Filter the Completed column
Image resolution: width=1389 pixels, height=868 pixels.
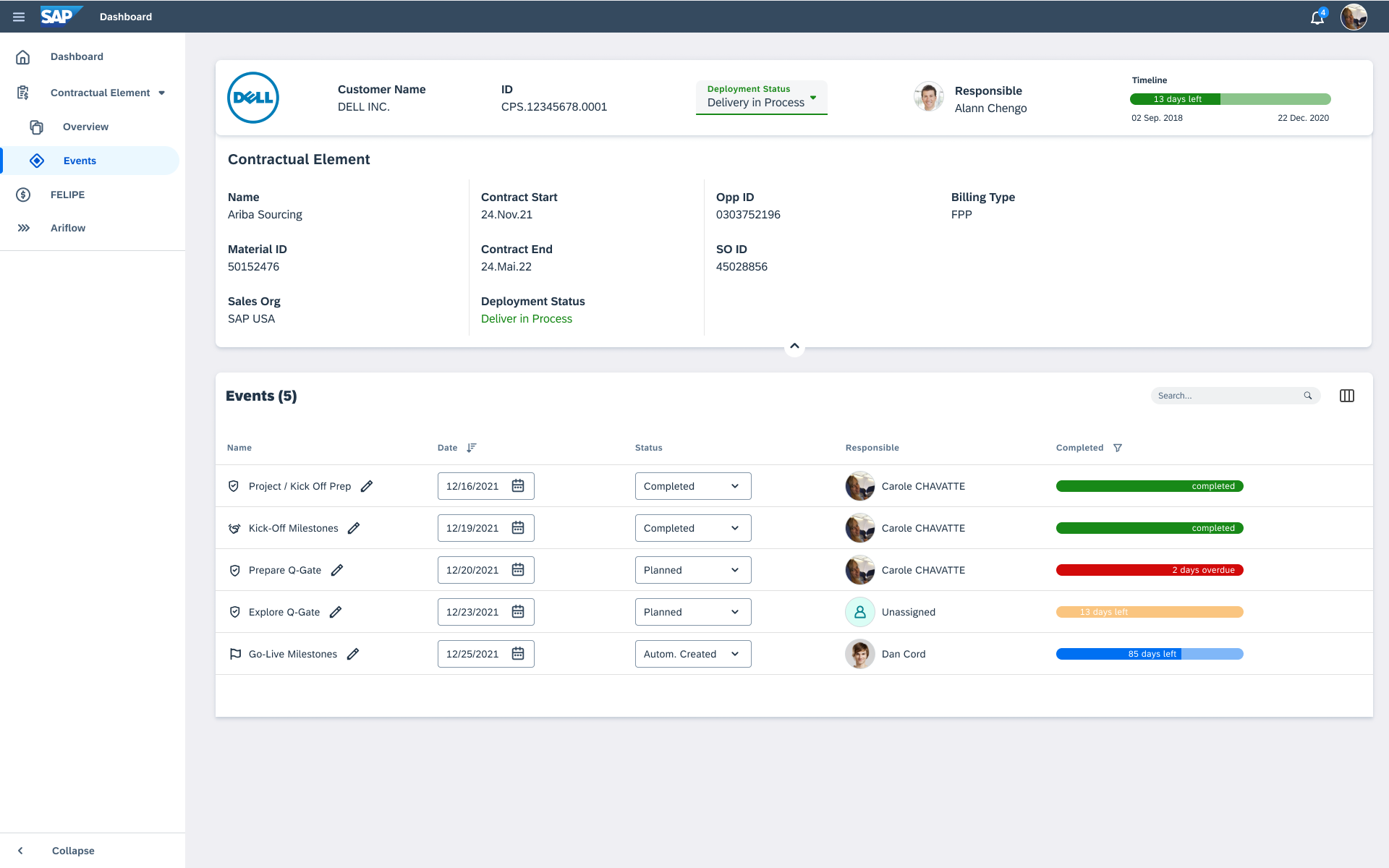[1118, 448]
